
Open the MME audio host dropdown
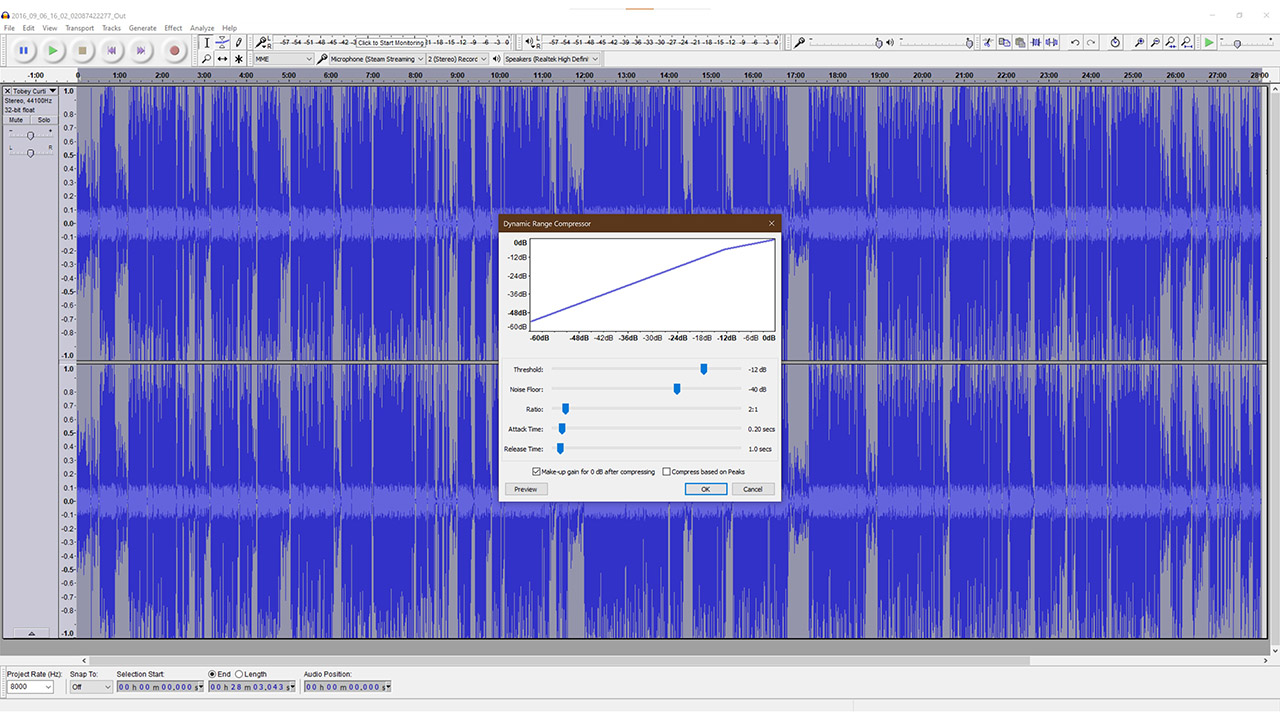[284, 59]
